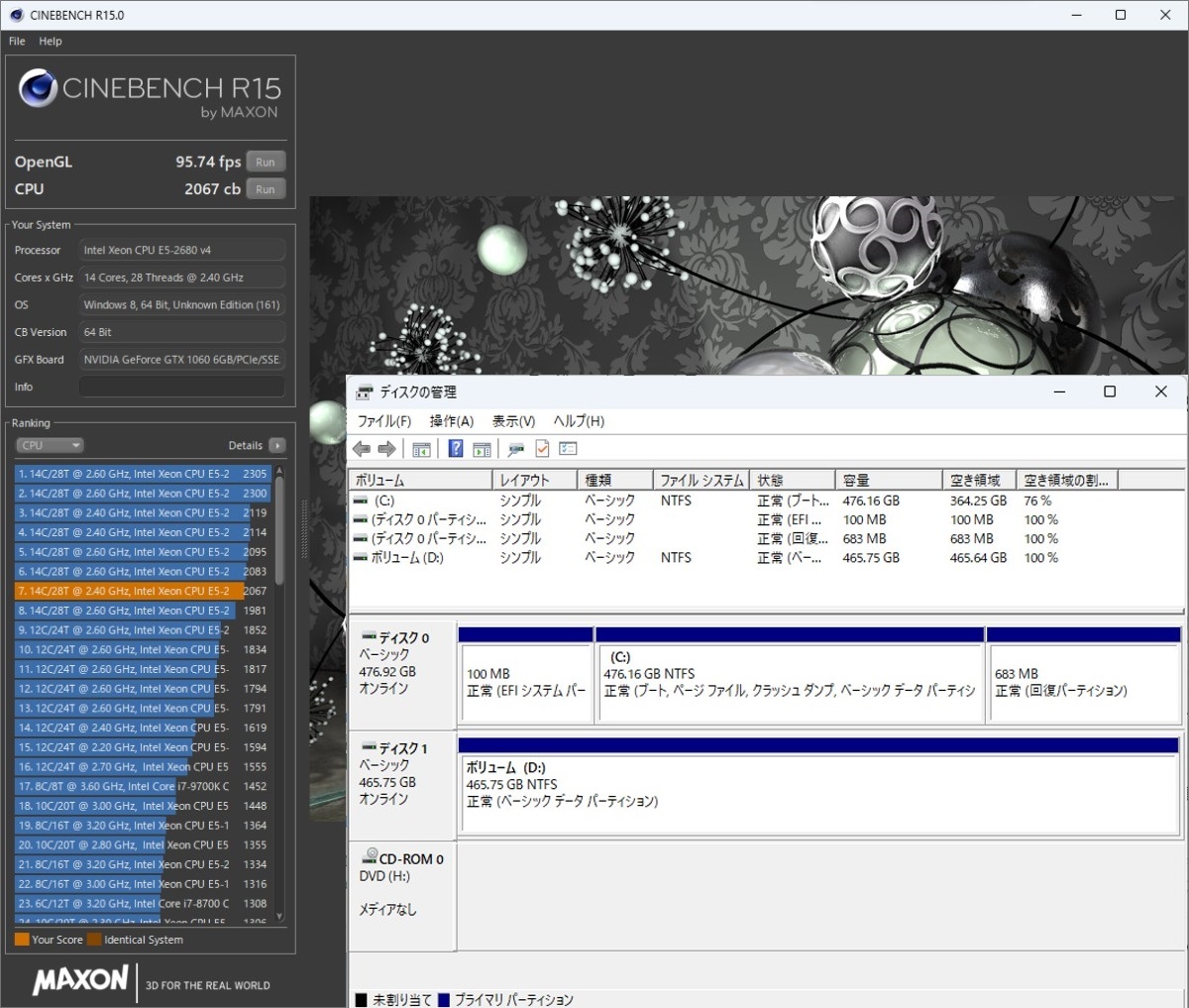Open ファイル(F) menu in Disk Management
The image size is (1189, 1008).
(383, 421)
